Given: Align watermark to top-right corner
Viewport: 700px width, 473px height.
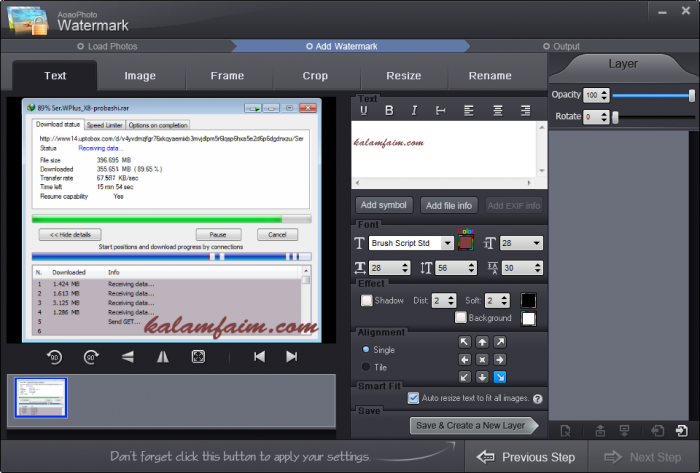Looking at the screenshot, I should tap(500, 342).
